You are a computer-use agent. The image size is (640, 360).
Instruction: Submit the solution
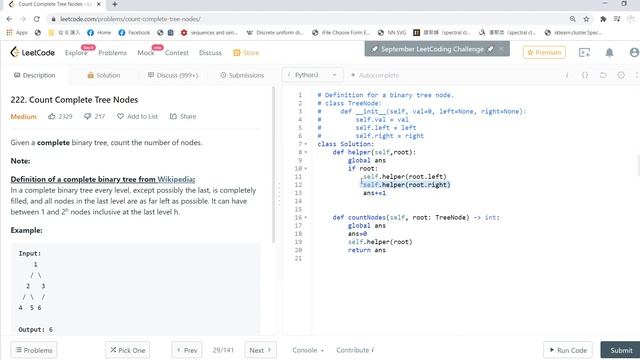coord(621,350)
